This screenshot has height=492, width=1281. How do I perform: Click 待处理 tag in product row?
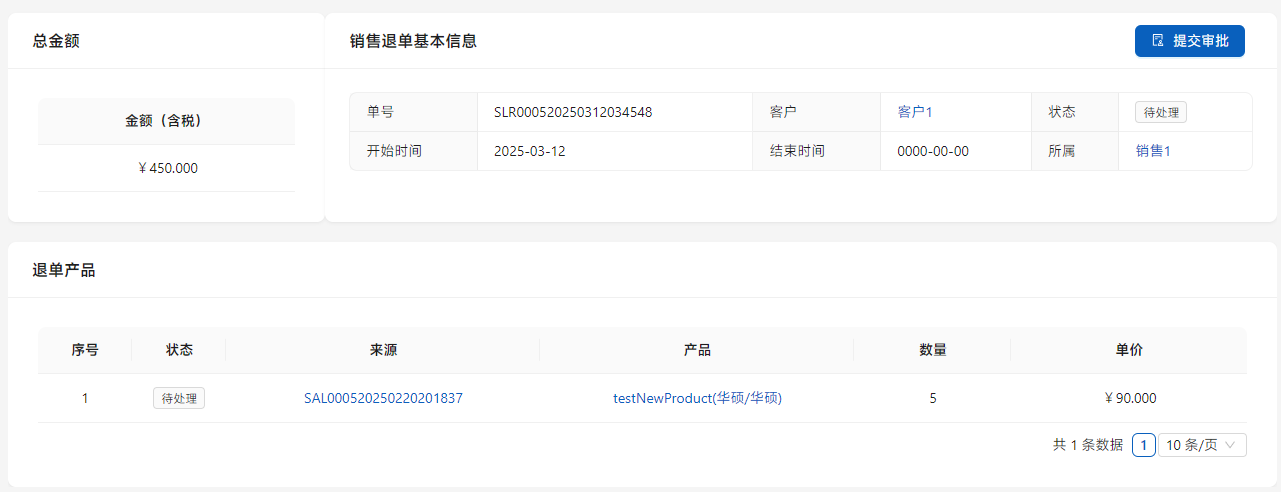point(179,398)
